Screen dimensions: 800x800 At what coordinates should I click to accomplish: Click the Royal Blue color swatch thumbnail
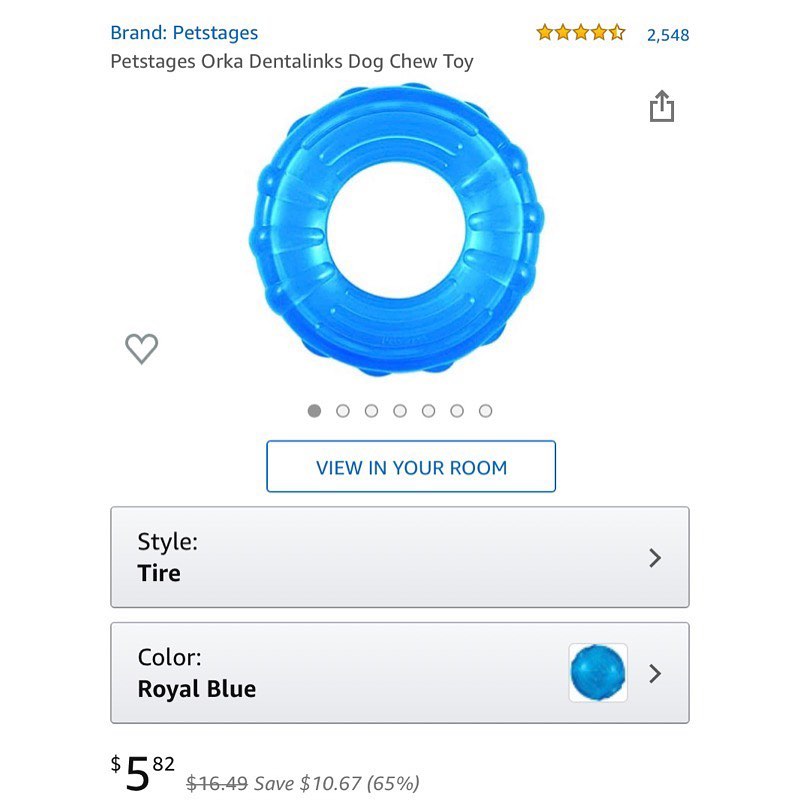pos(598,672)
